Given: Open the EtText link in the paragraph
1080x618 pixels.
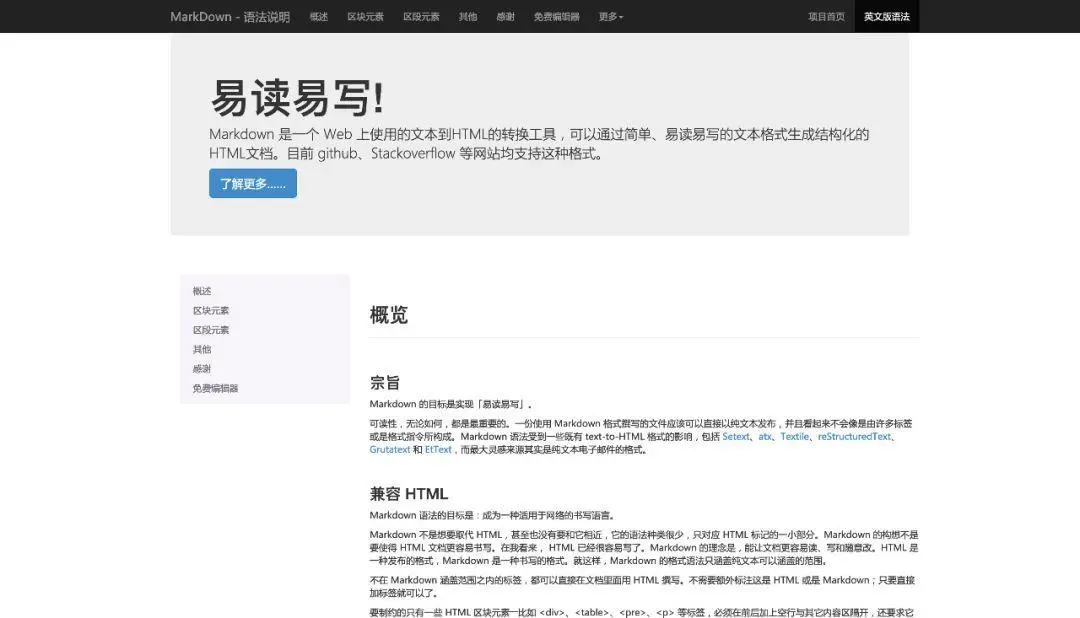Looking at the screenshot, I should coord(438,449).
